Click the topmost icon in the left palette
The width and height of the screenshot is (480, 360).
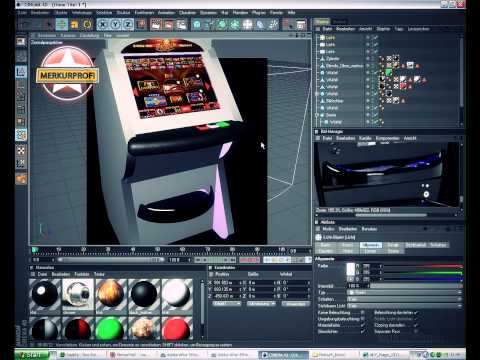[x=21, y=42]
